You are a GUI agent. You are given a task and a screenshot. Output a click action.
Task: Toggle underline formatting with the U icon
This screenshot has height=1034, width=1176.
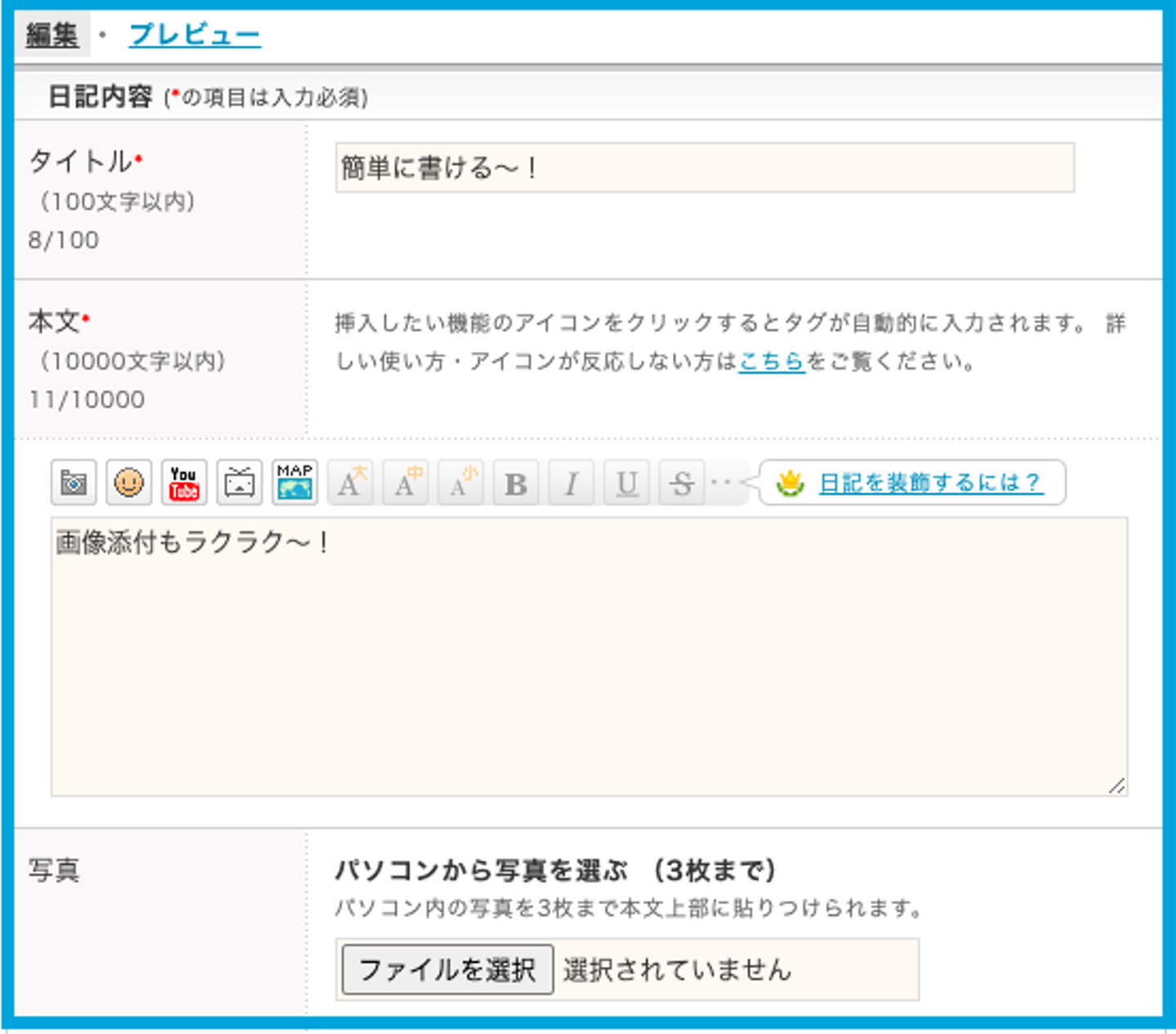[x=626, y=484]
